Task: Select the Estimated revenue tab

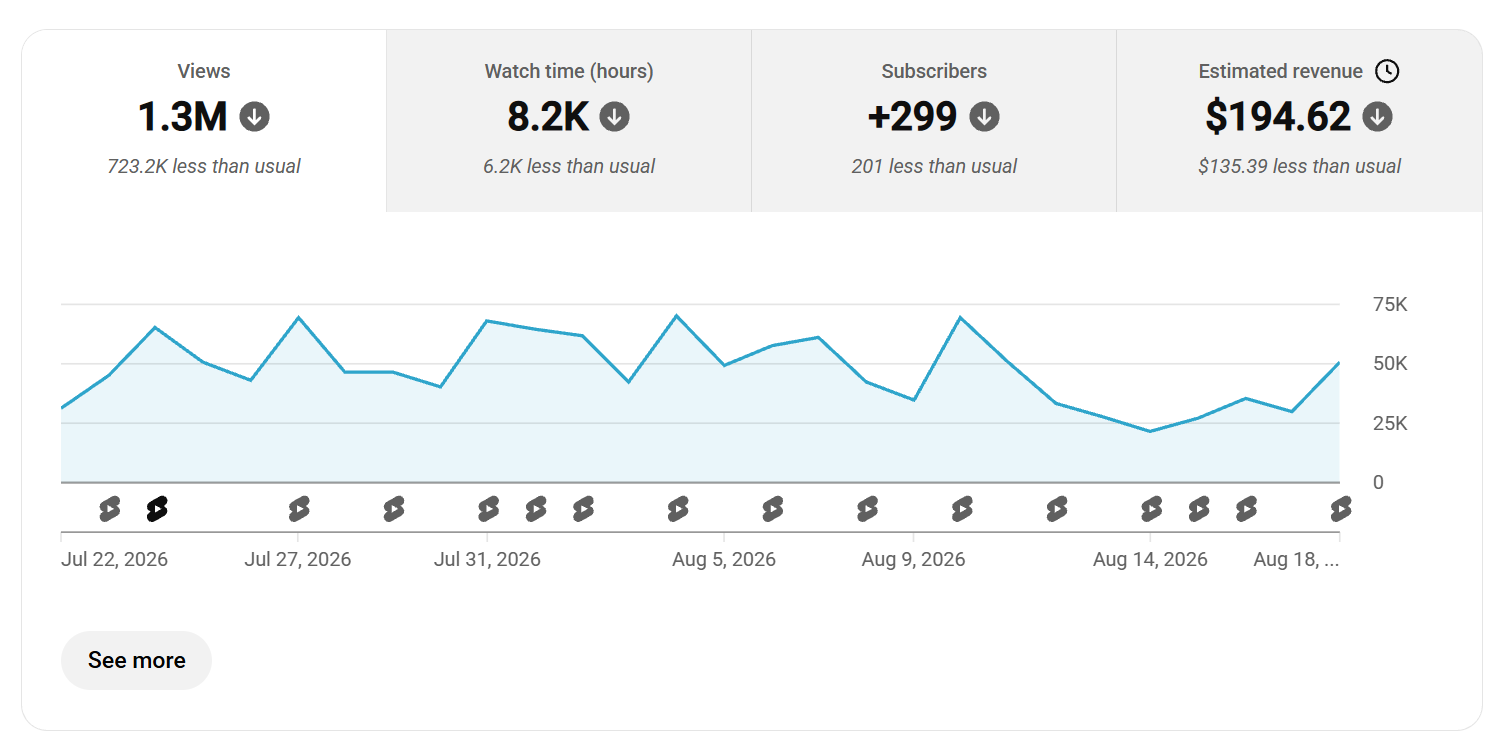Action: 1299,120
